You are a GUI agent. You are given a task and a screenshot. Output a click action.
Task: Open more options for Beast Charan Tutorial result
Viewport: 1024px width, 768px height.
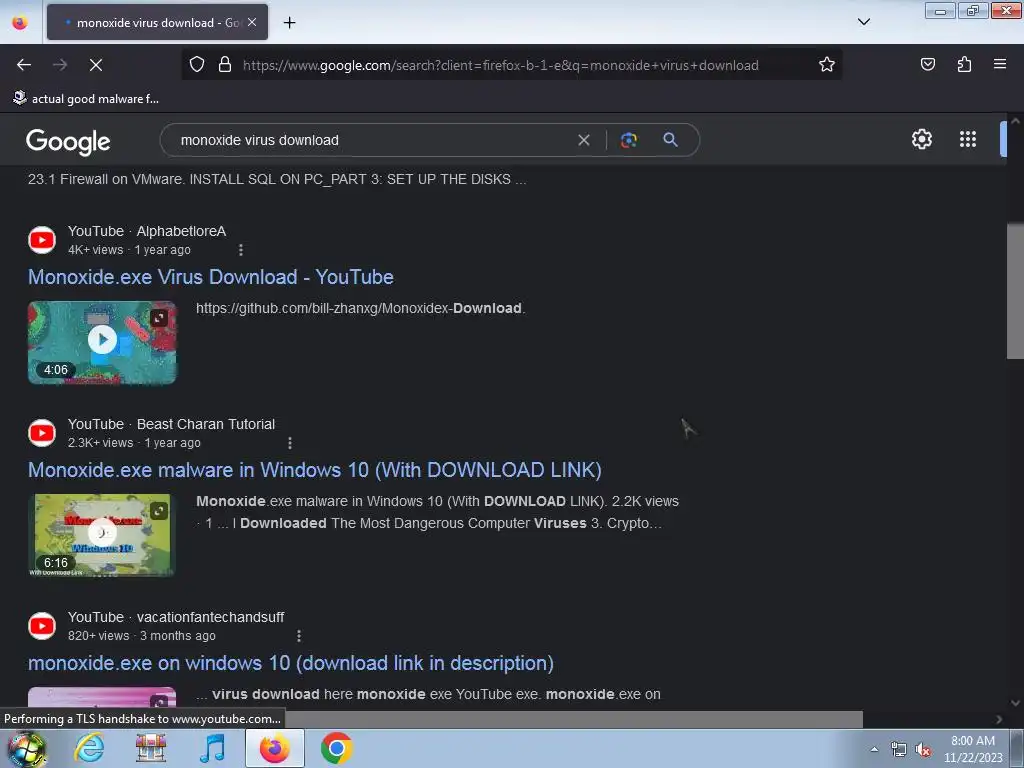[x=290, y=443]
